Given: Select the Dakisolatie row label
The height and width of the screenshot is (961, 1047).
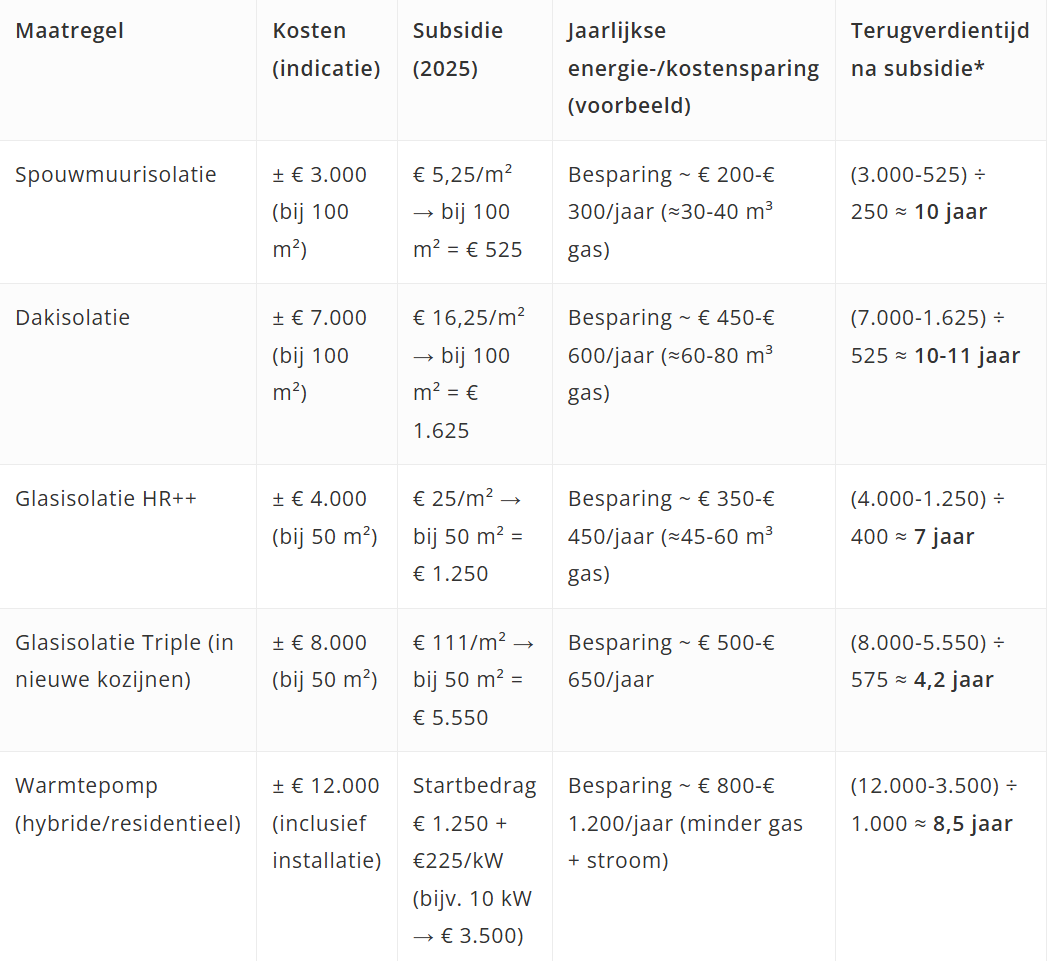Looking at the screenshot, I should (x=73, y=318).
